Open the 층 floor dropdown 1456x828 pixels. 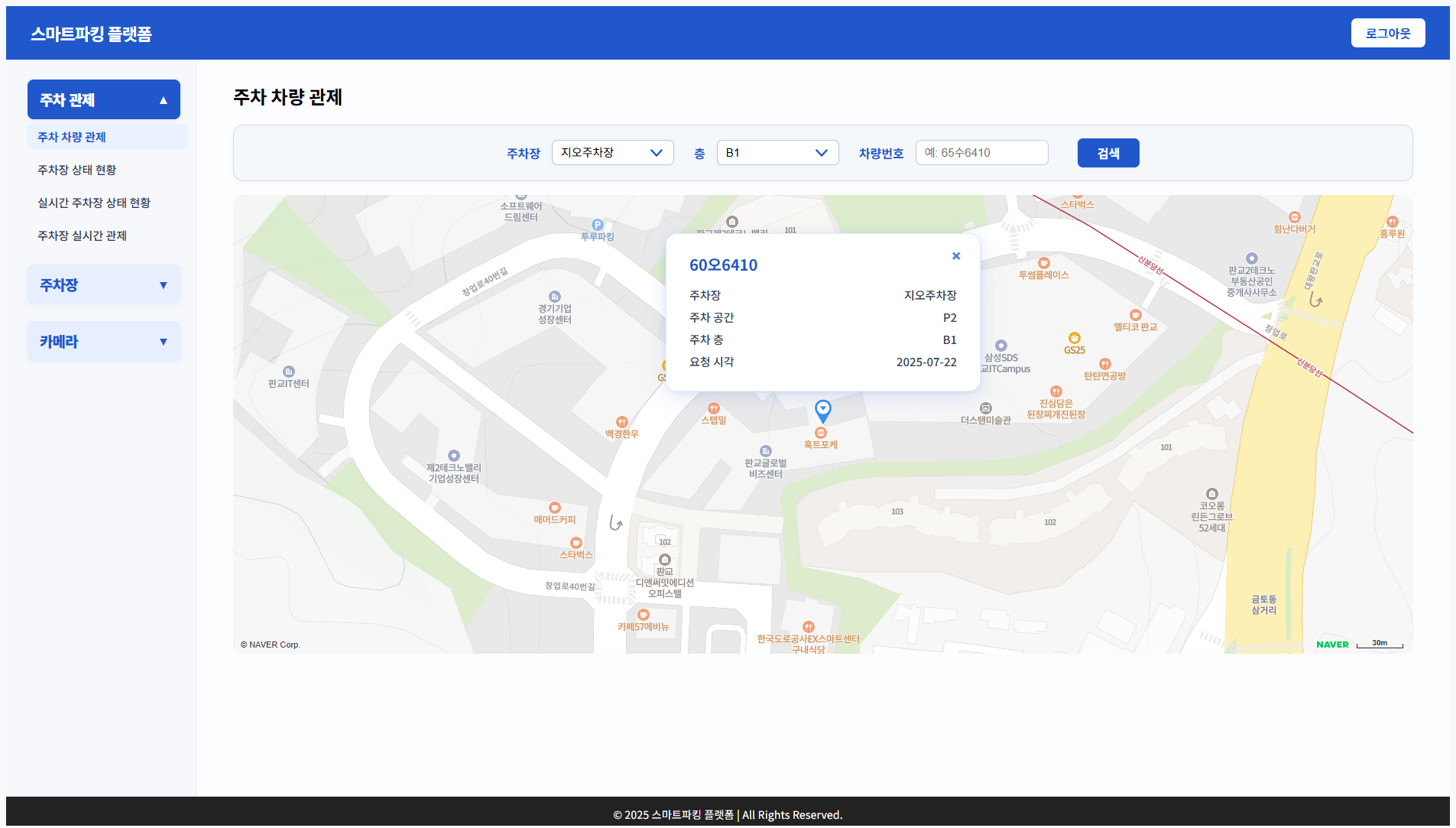click(x=777, y=153)
